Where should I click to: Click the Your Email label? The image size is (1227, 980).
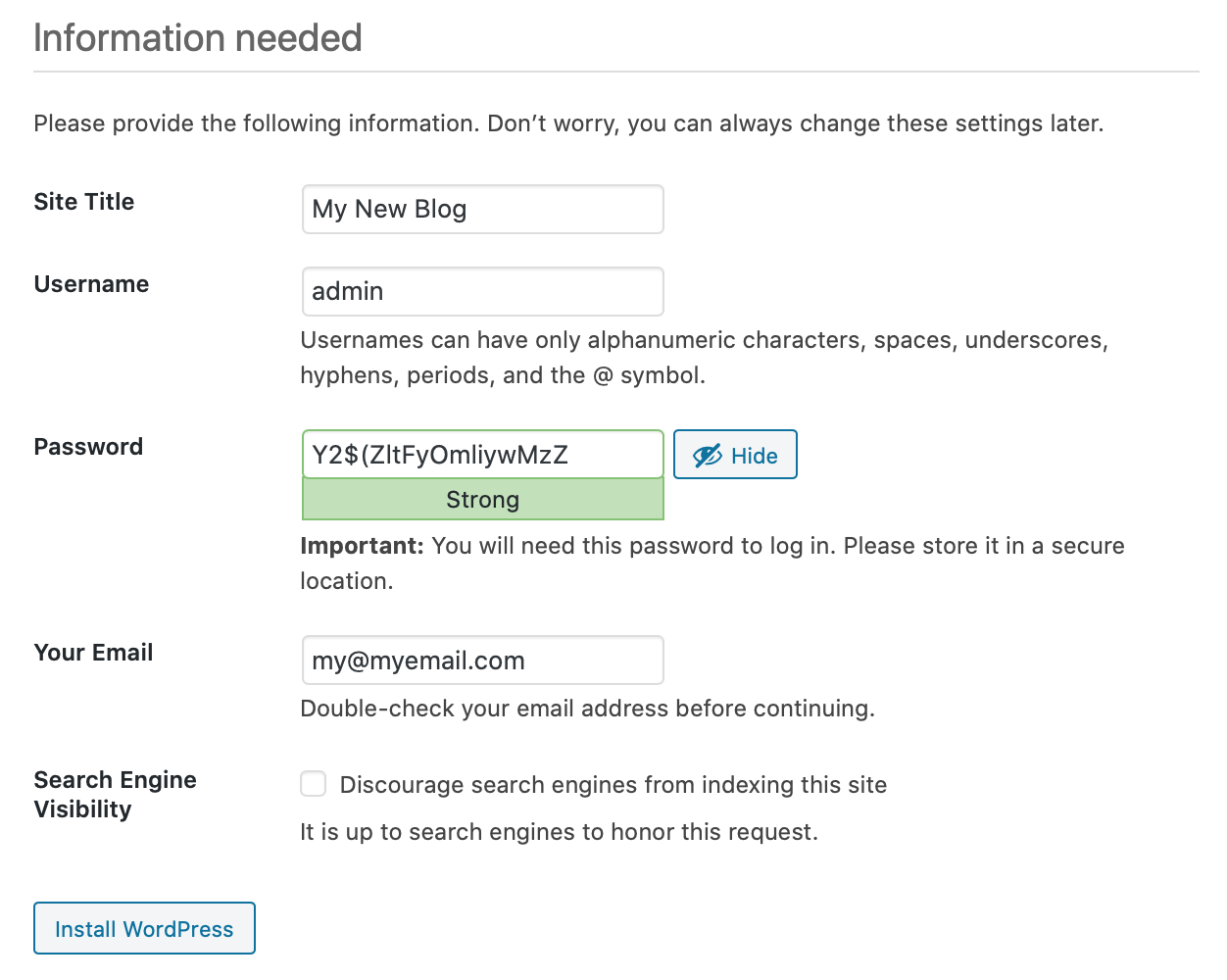93,653
